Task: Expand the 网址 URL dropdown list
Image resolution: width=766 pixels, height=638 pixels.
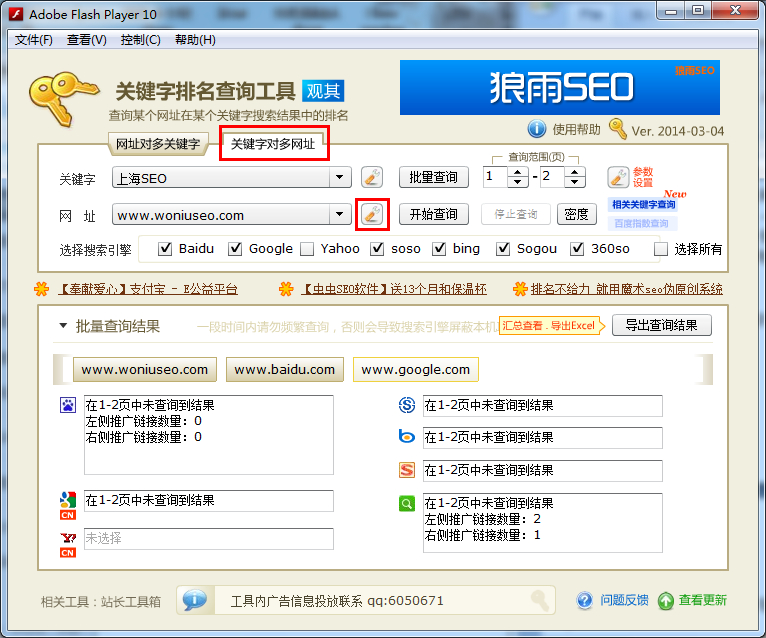Action: pyautogui.click(x=342, y=214)
